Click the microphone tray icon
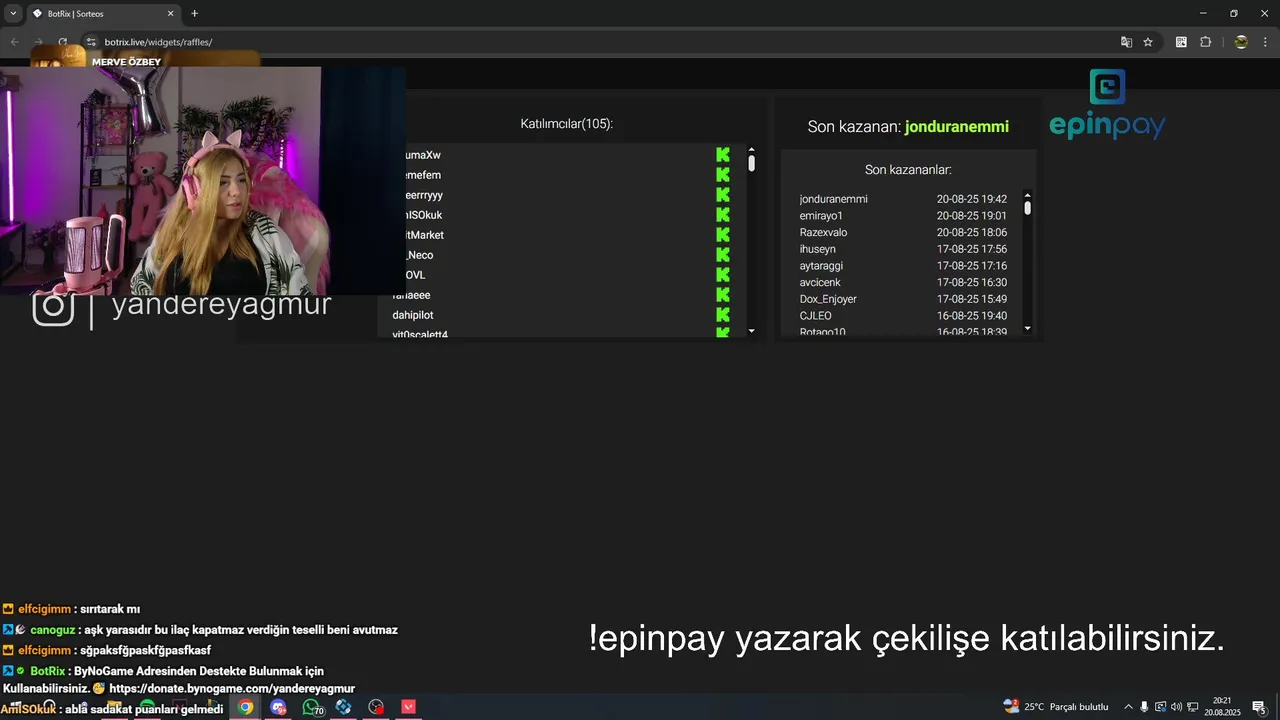Image resolution: width=1280 pixels, height=720 pixels. tap(1144, 707)
